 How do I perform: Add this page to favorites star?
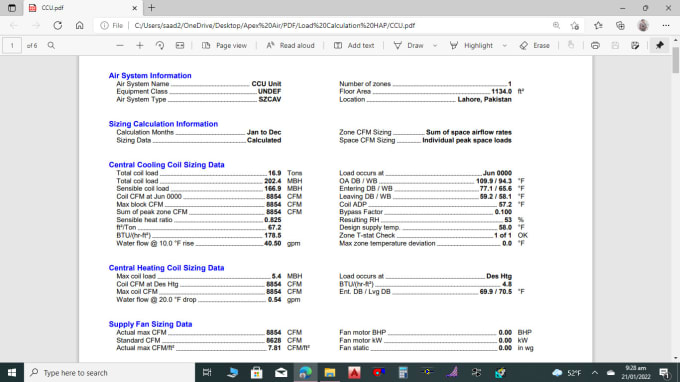(575, 26)
